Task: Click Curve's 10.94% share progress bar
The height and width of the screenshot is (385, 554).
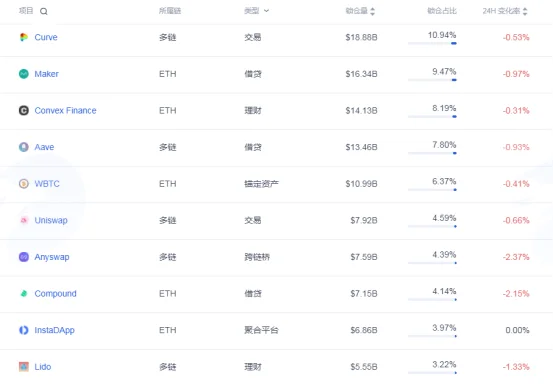Action: pos(432,43)
